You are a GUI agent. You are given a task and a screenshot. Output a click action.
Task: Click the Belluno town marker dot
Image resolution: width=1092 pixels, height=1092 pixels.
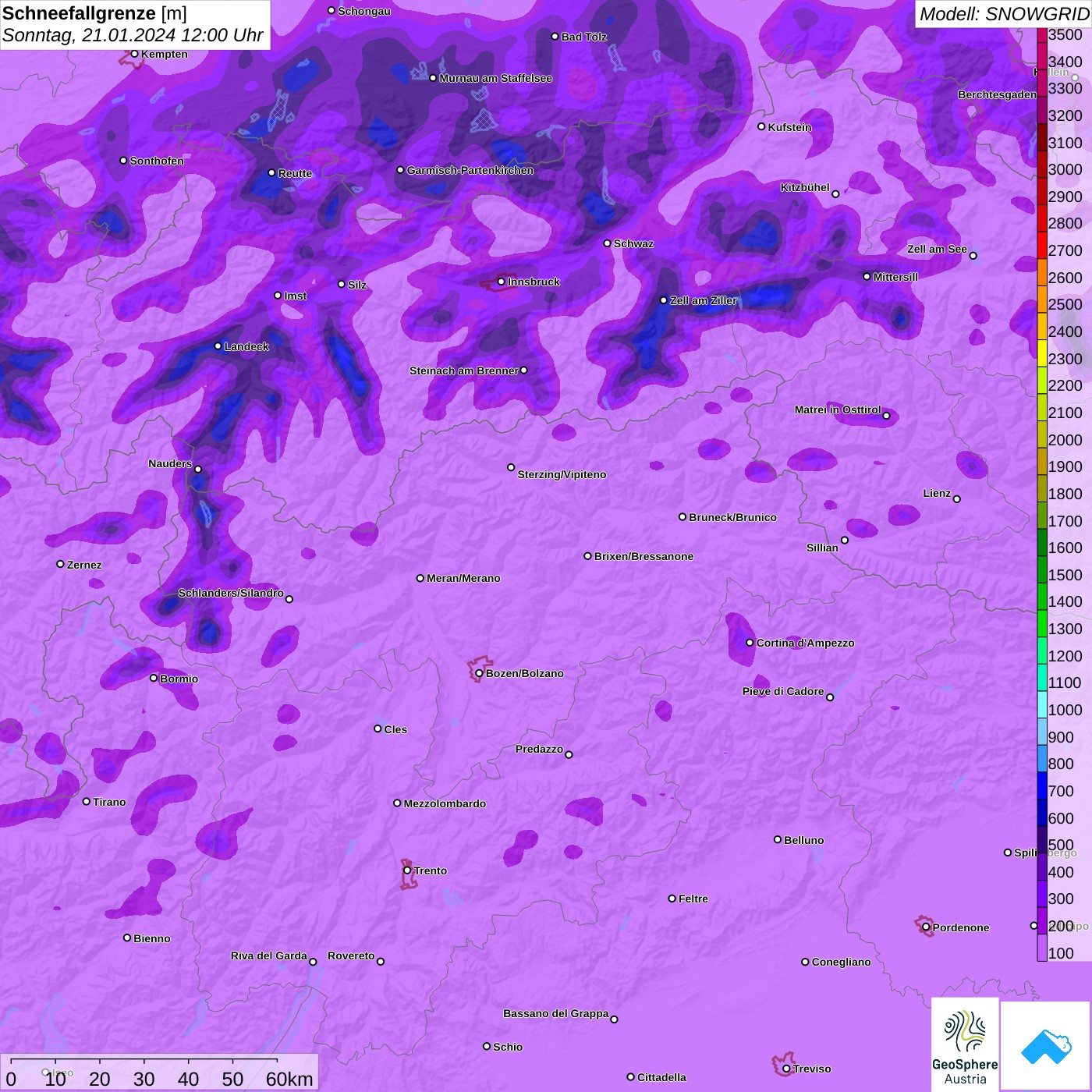point(778,840)
